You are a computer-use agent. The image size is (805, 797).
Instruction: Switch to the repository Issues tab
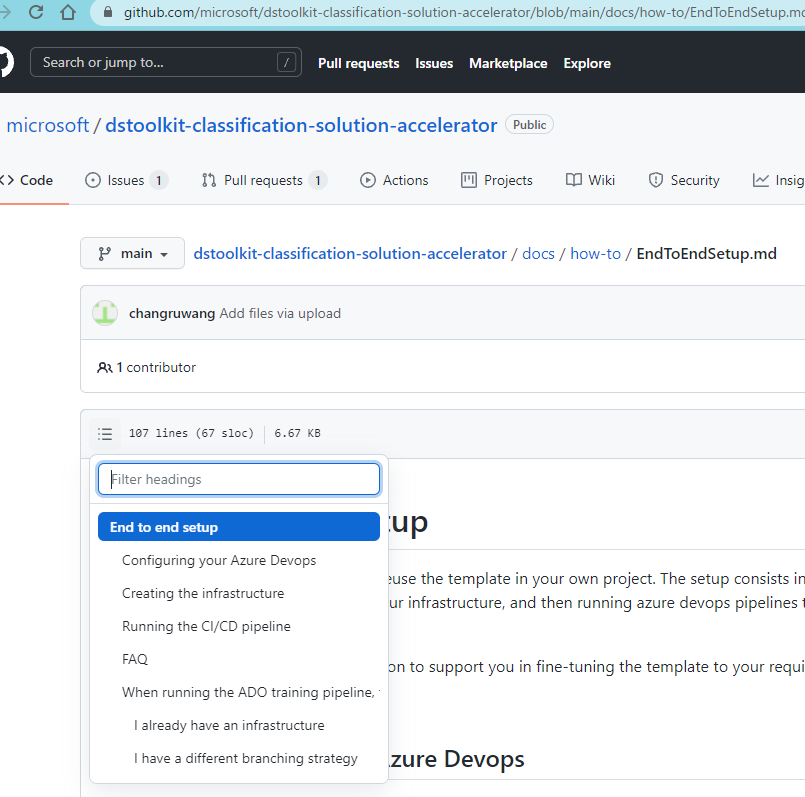[126, 180]
